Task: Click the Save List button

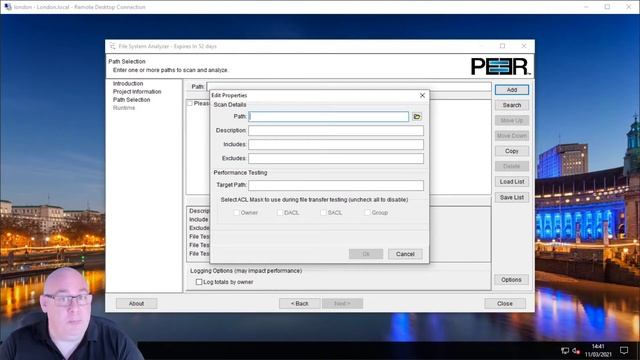Action: click(512, 197)
